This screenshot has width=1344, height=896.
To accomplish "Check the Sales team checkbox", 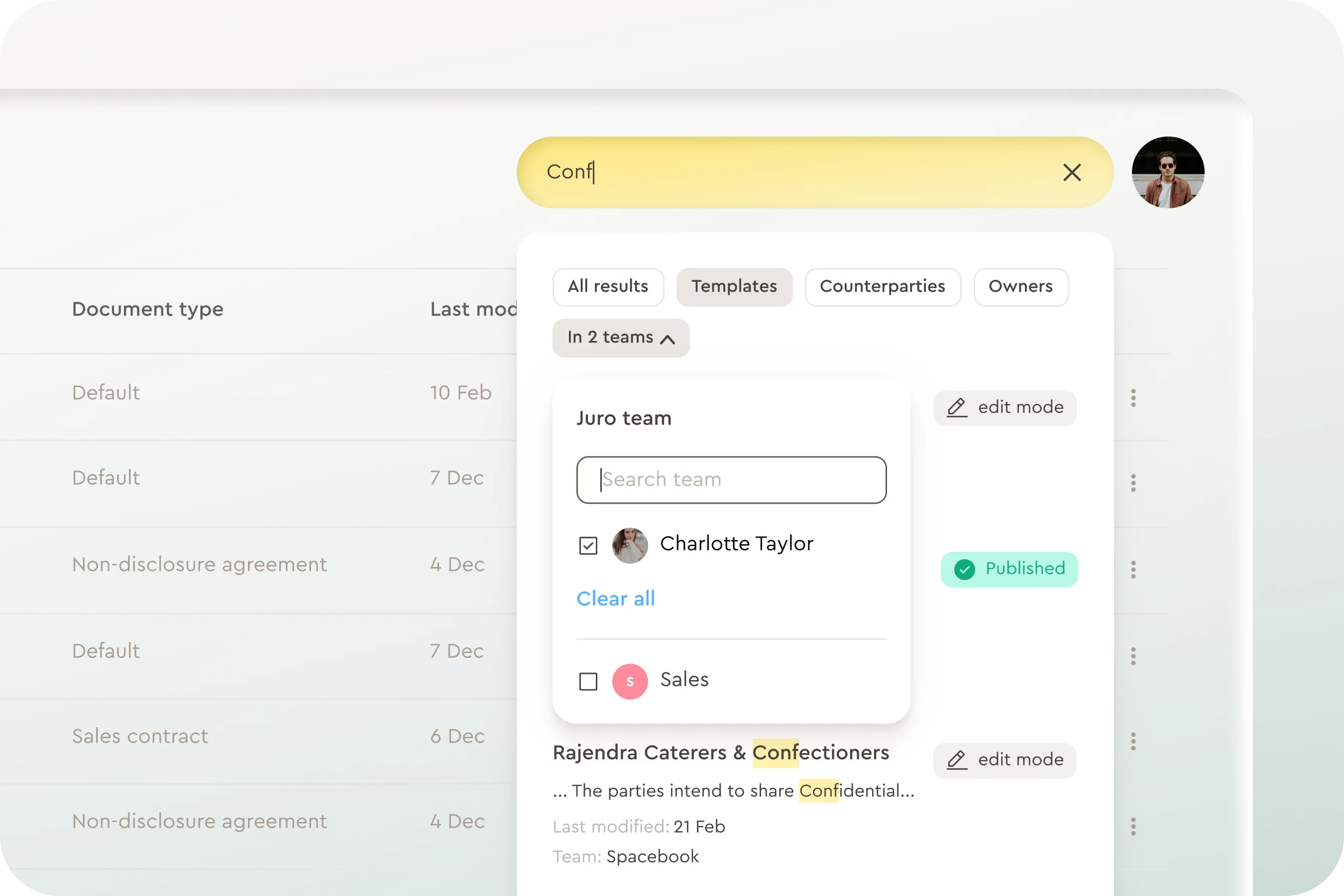I will click(588, 680).
